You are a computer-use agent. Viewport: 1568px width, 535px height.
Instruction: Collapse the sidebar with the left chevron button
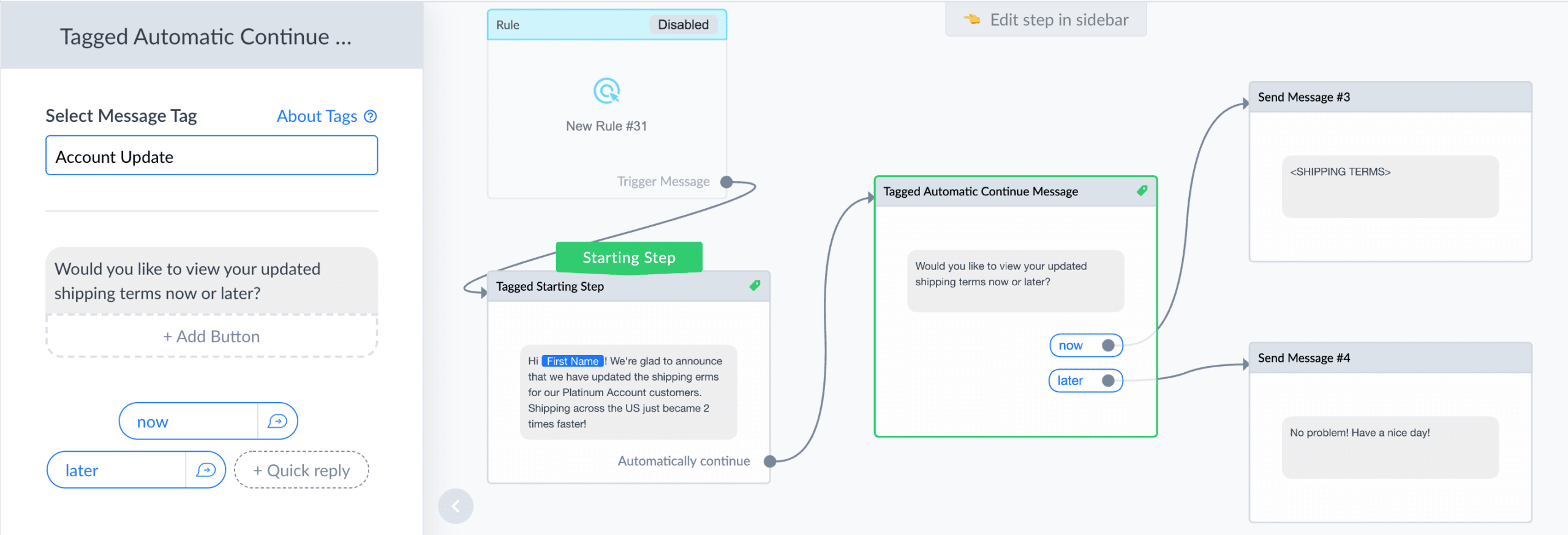click(x=456, y=506)
